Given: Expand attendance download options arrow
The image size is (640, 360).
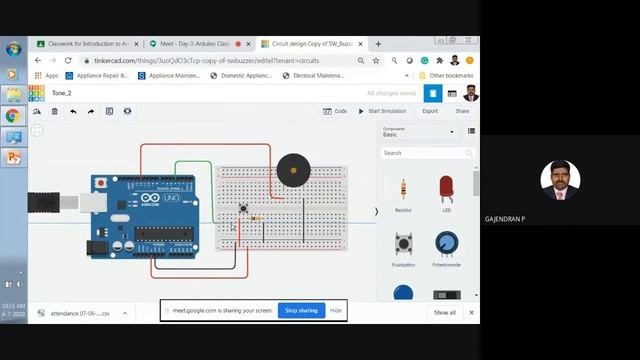Looking at the screenshot, I should (125, 313).
